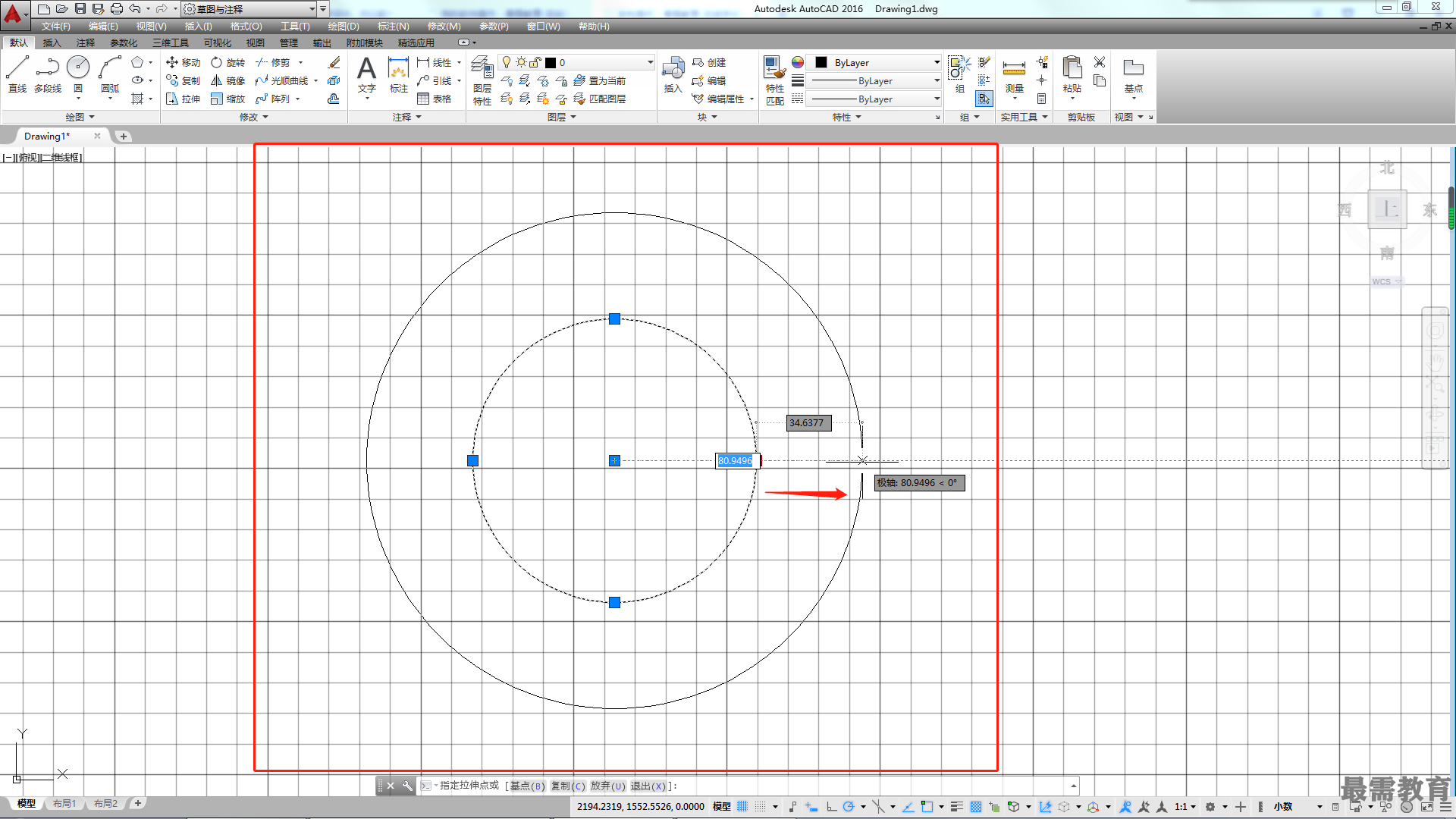Open the annotation scale 1:1 dropdown

click(x=1185, y=806)
